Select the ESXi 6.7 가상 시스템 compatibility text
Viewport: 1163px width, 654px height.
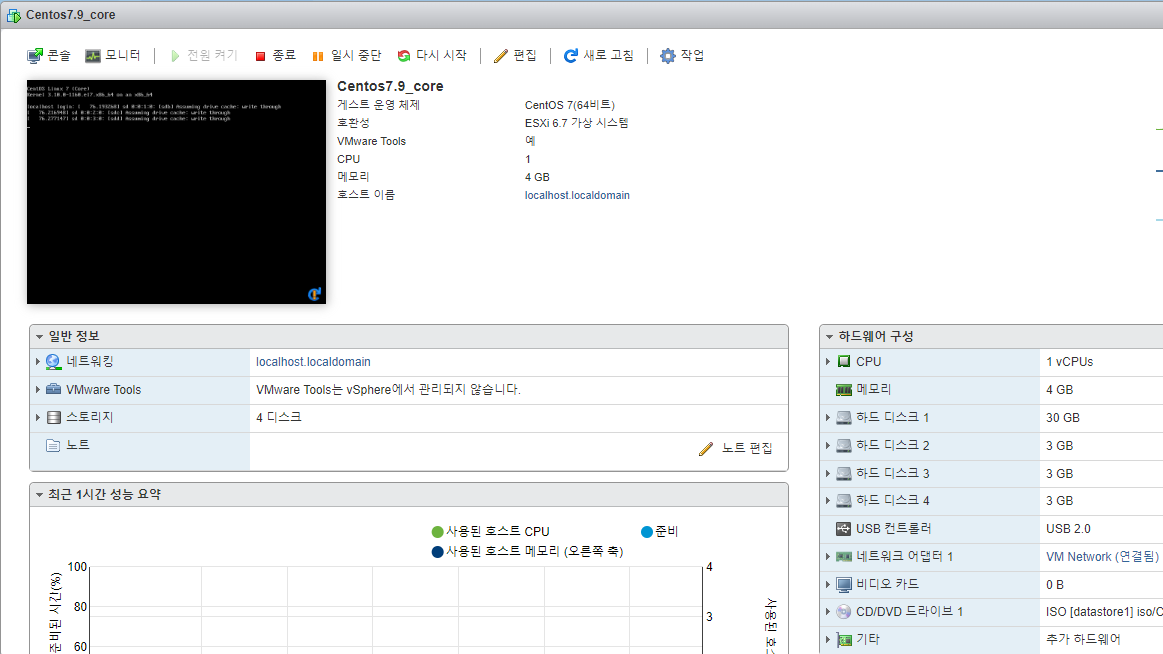[576, 123]
